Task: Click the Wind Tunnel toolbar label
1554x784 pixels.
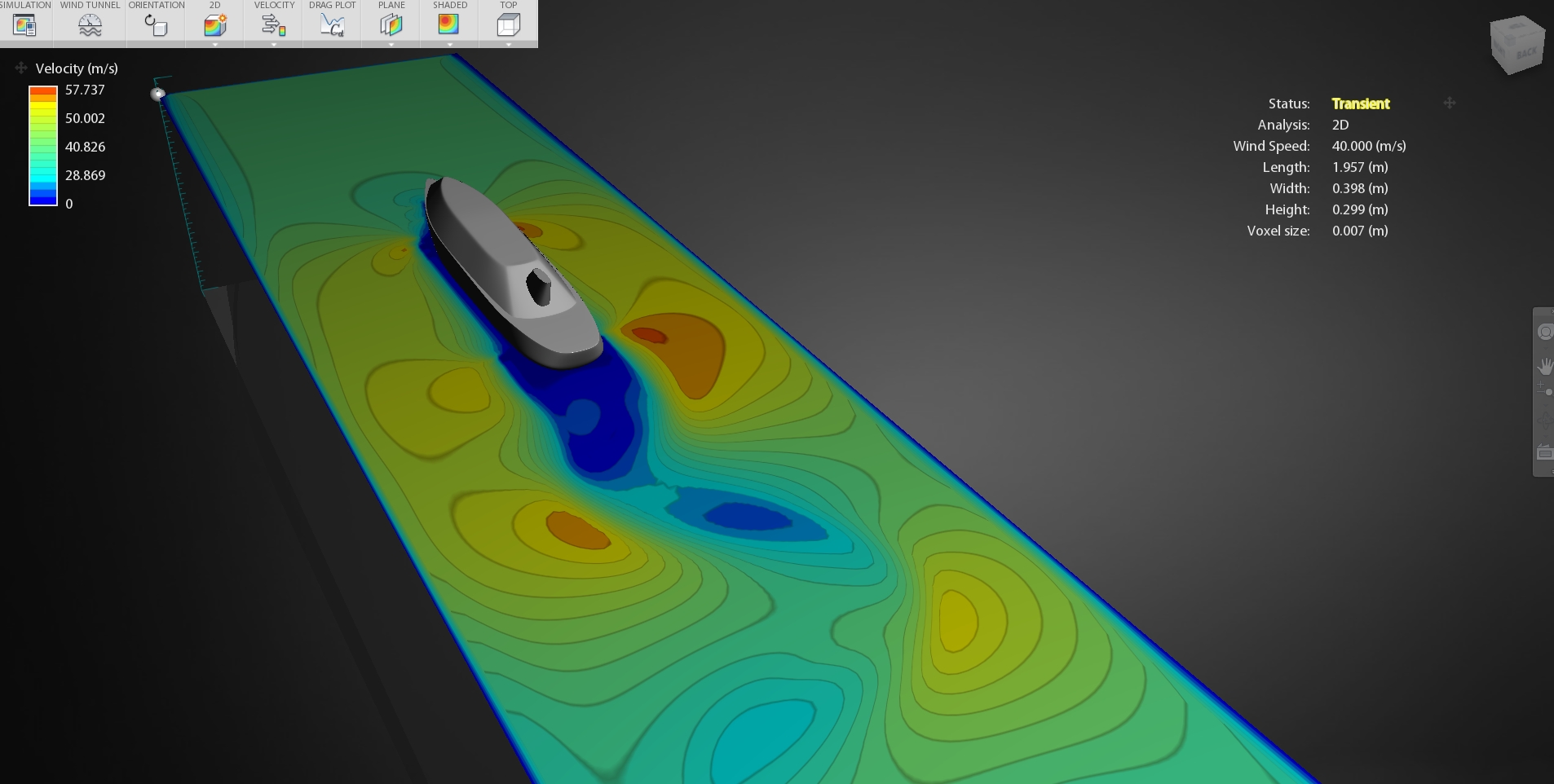Action: coord(90,5)
